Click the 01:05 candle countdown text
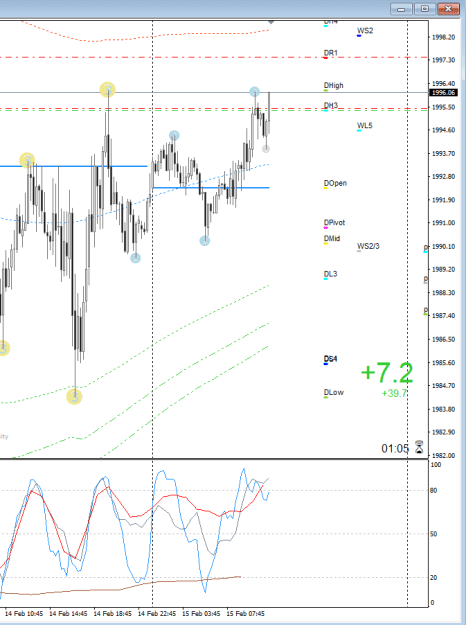 [x=395, y=449]
